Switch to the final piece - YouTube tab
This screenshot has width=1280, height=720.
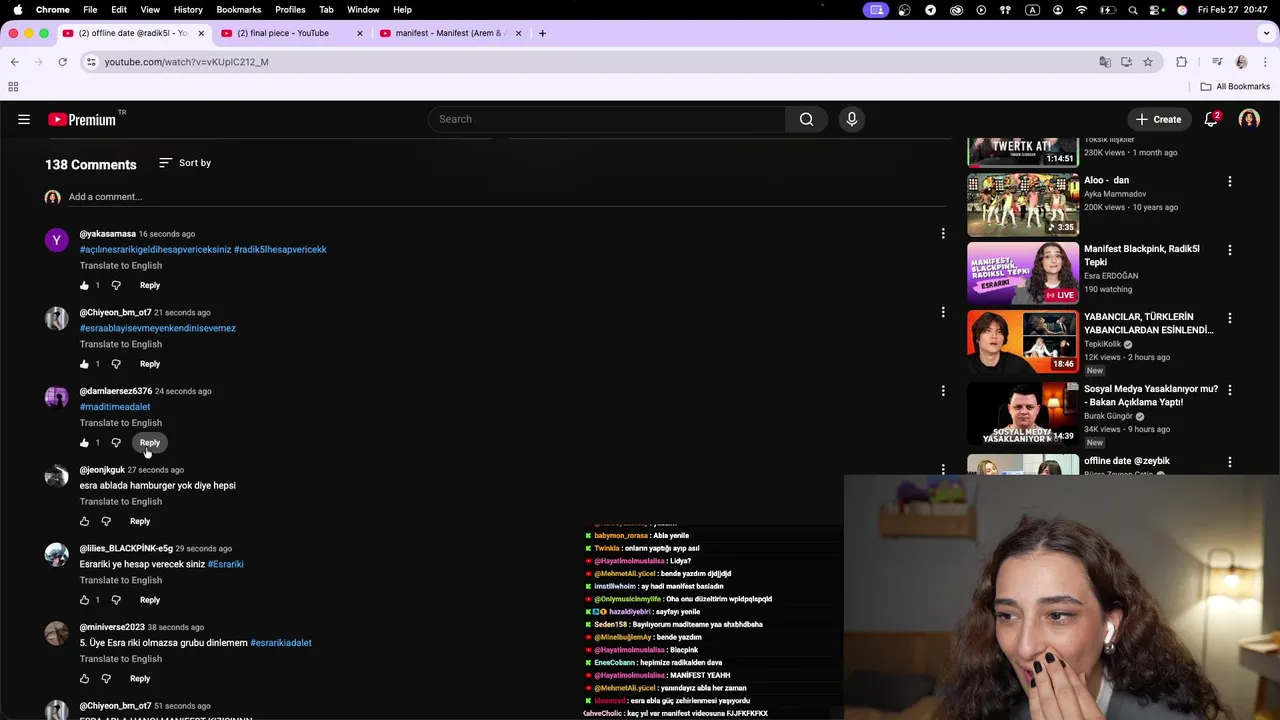[x=291, y=33]
